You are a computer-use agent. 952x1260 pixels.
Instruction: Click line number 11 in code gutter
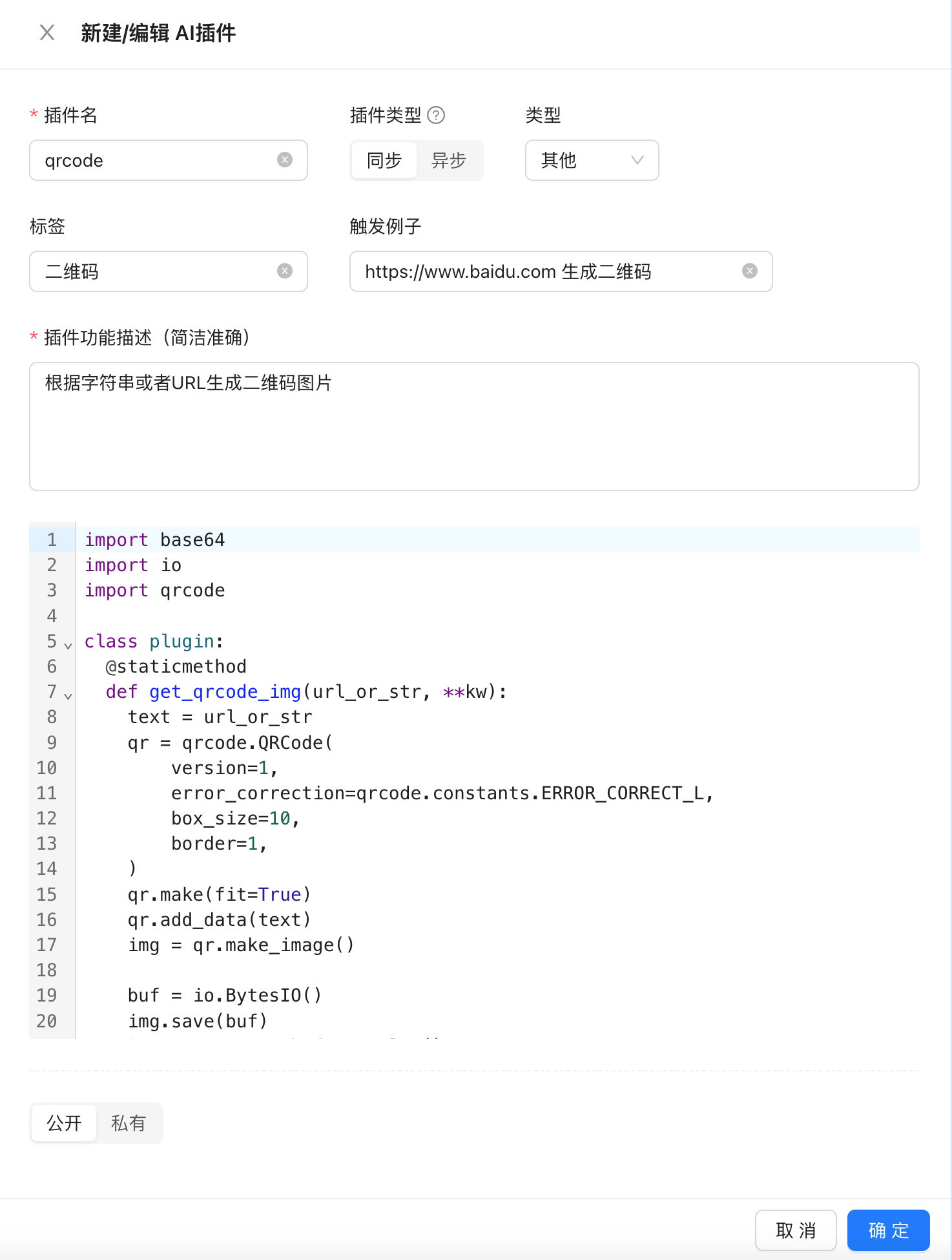pyautogui.click(x=47, y=793)
